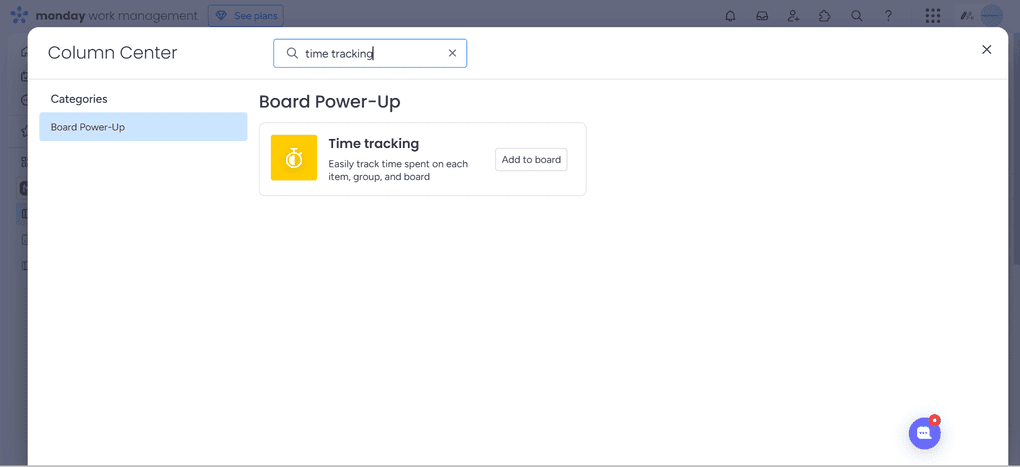Image resolution: width=1020 pixels, height=467 pixels.
Task: Click the Categories heading
Action: coord(79,99)
